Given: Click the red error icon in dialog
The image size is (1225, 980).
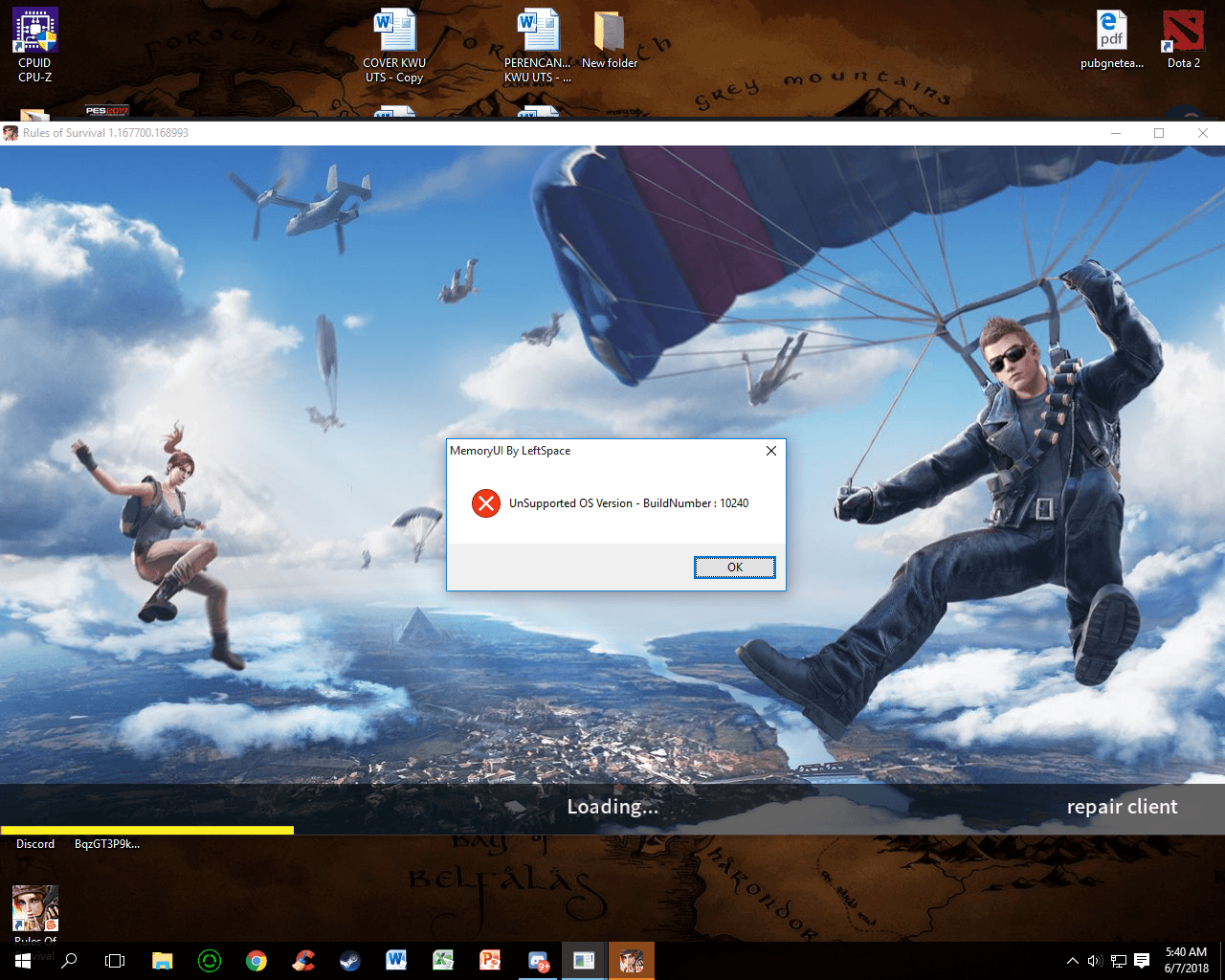Looking at the screenshot, I should tap(486, 502).
